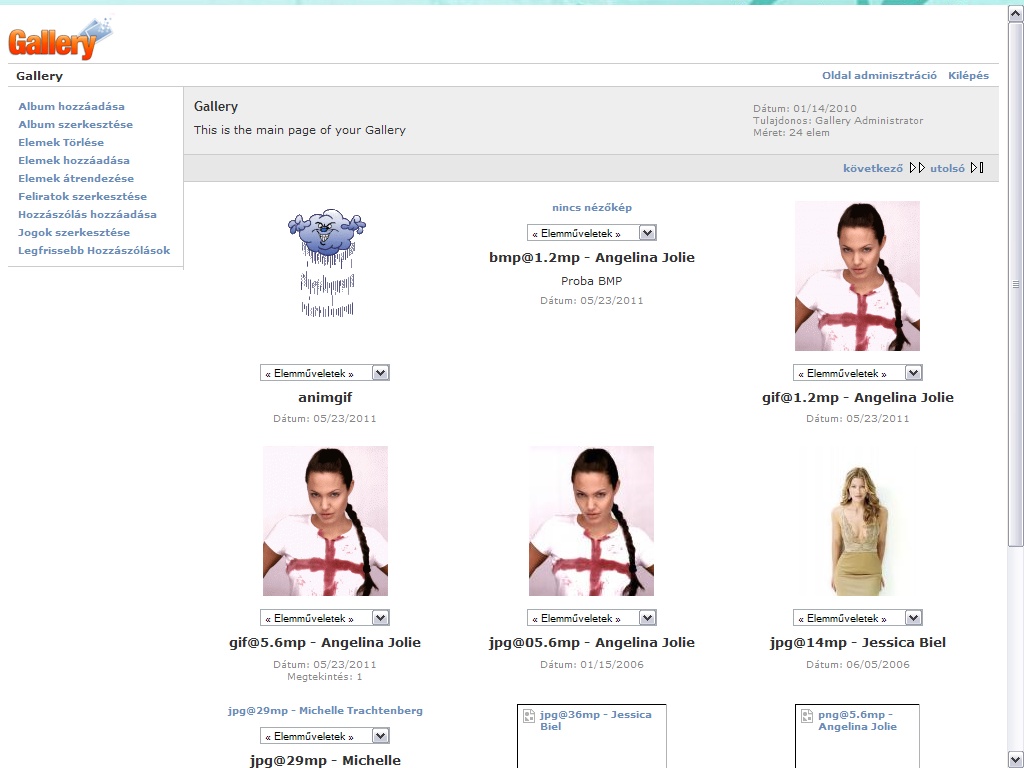Select Elemek hozzáadása in sidebar

[x=74, y=160]
